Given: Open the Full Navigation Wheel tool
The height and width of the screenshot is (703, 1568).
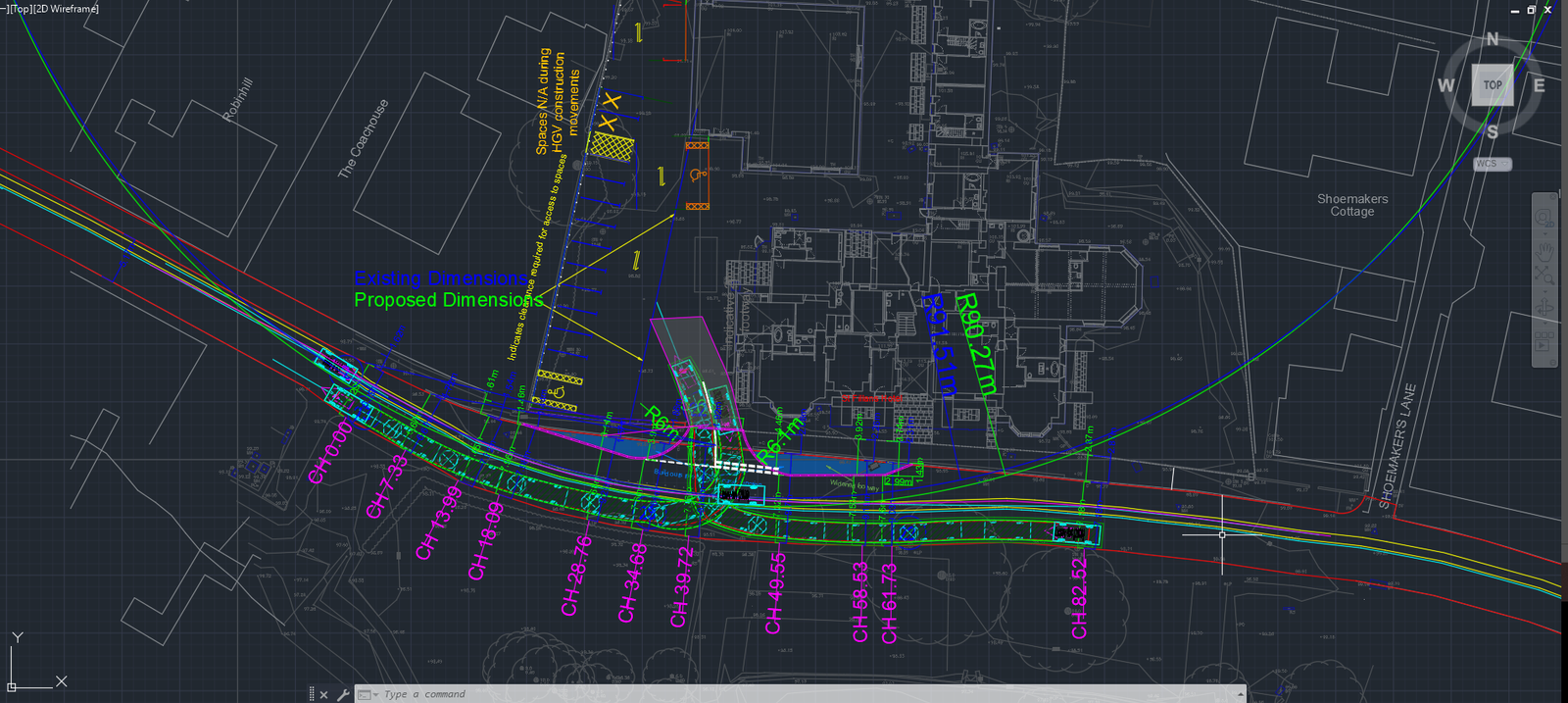Looking at the screenshot, I should tap(1544, 216).
